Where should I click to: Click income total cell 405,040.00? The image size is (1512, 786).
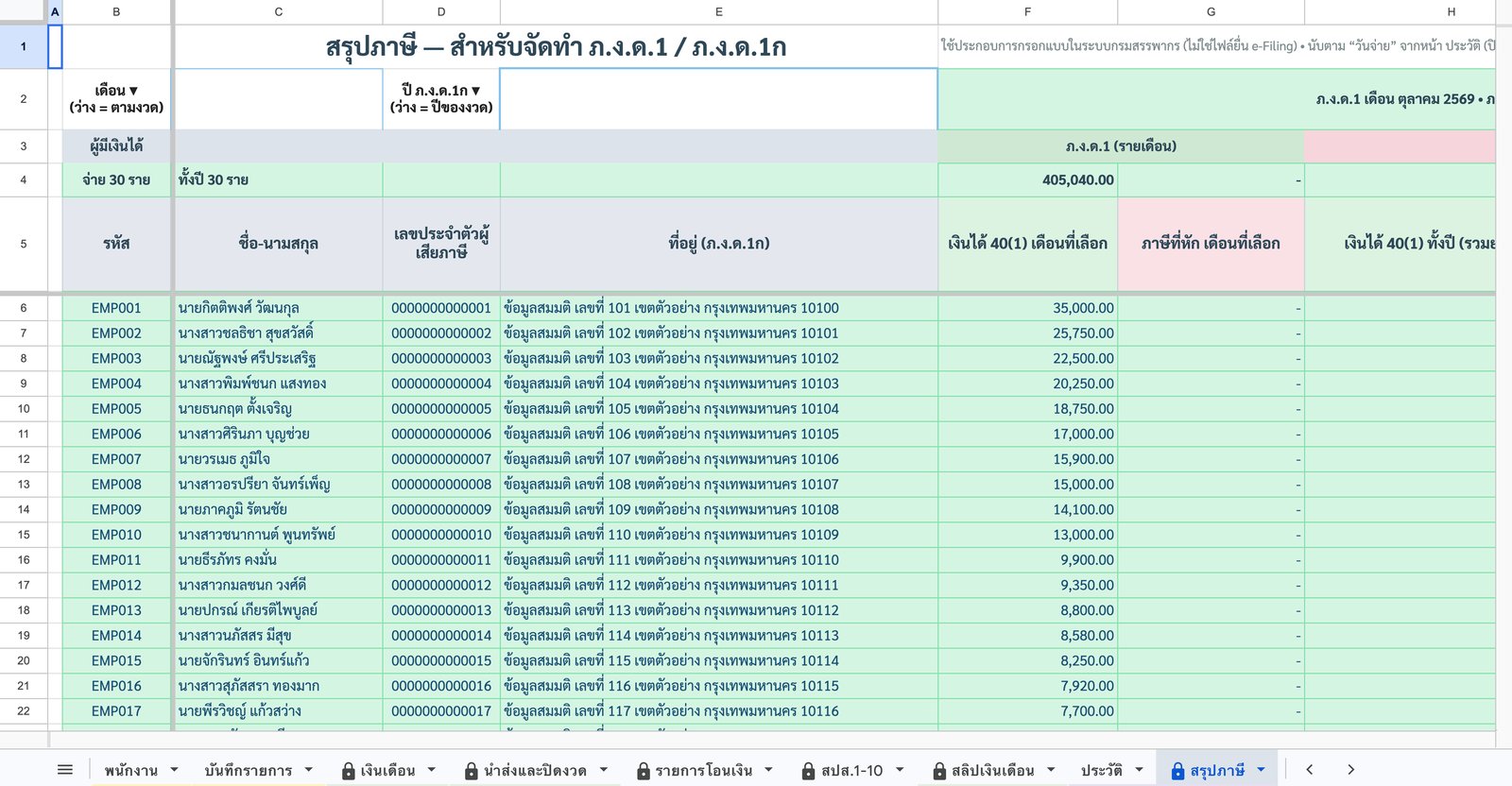[1027, 179]
